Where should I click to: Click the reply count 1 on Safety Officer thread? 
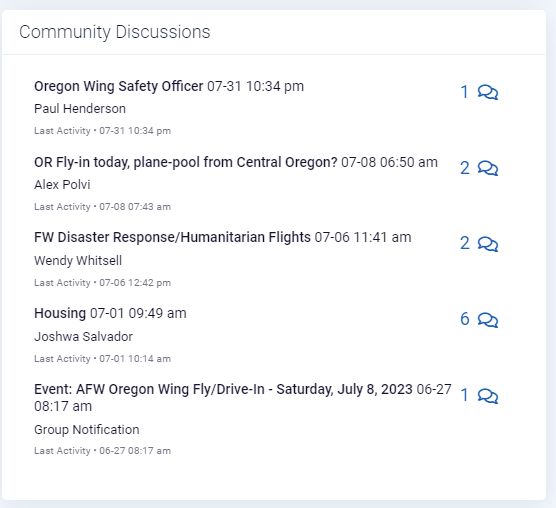tap(464, 92)
